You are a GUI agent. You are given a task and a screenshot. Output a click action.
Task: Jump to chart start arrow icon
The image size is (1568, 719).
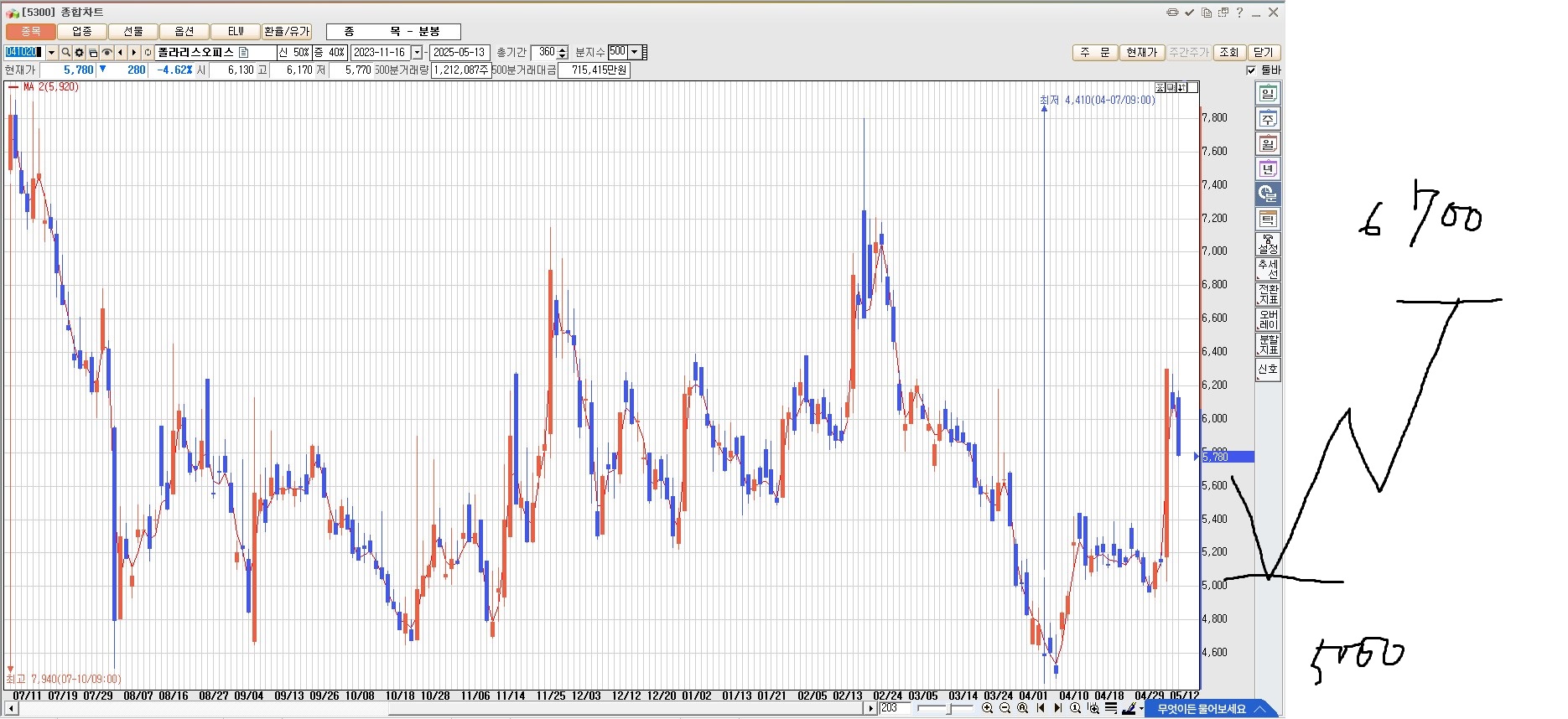coord(1041,709)
